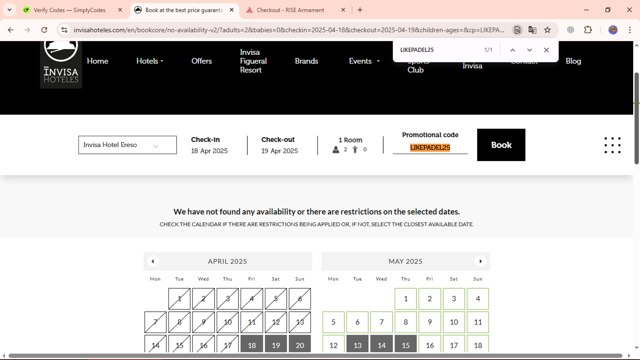Screen dimensions: 640x360
Task: Open the extensions puzzle icon
Action: [588, 30]
